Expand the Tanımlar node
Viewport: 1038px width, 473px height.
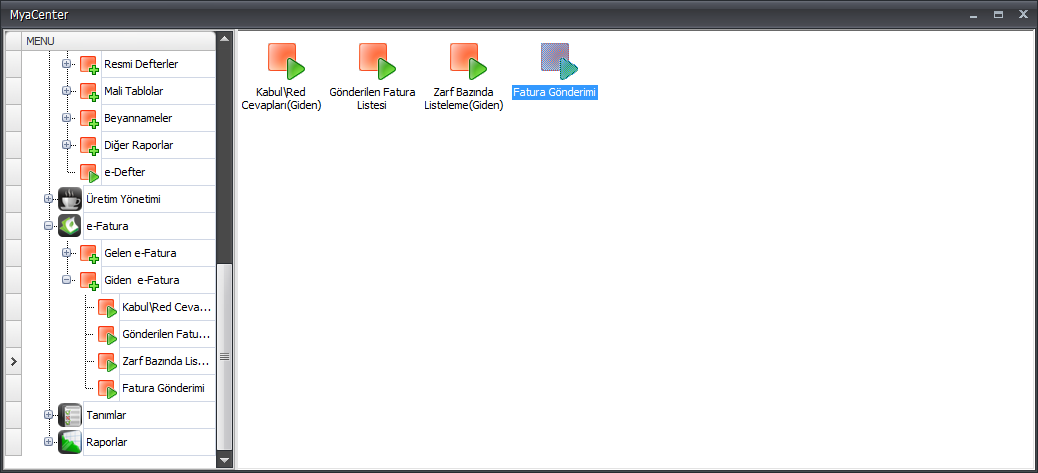click(x=48, y=415)
